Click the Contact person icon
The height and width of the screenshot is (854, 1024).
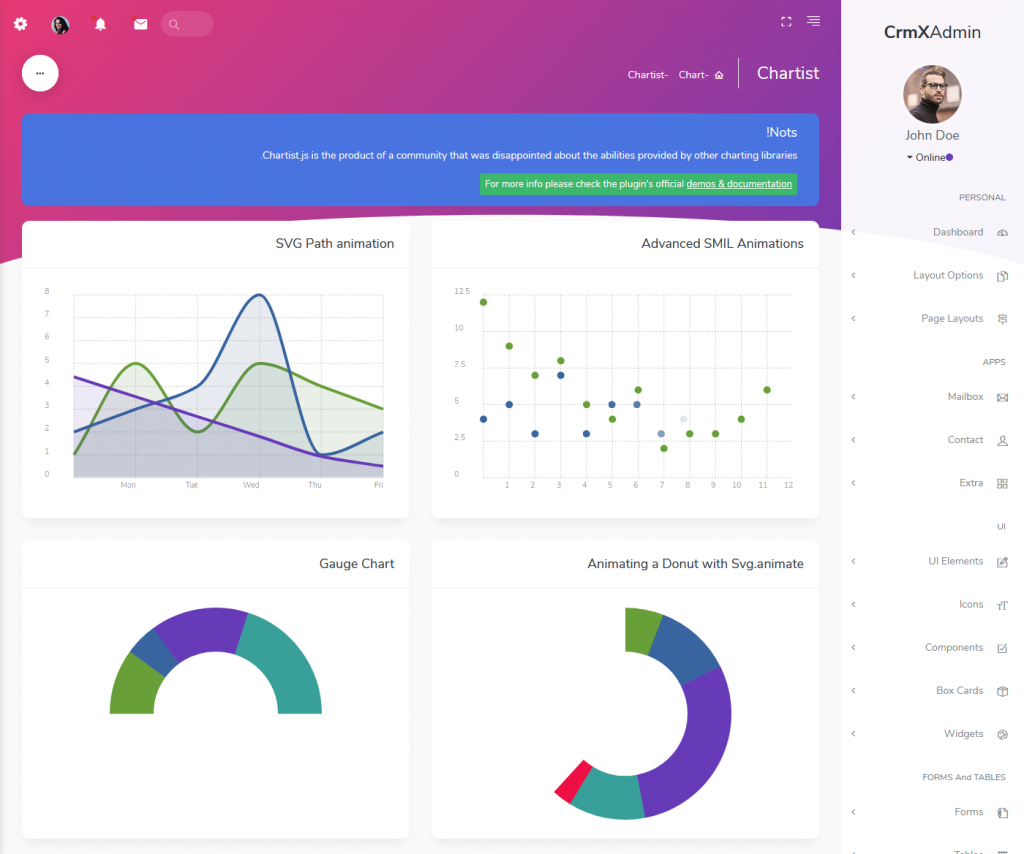(x=1002, y=441)
